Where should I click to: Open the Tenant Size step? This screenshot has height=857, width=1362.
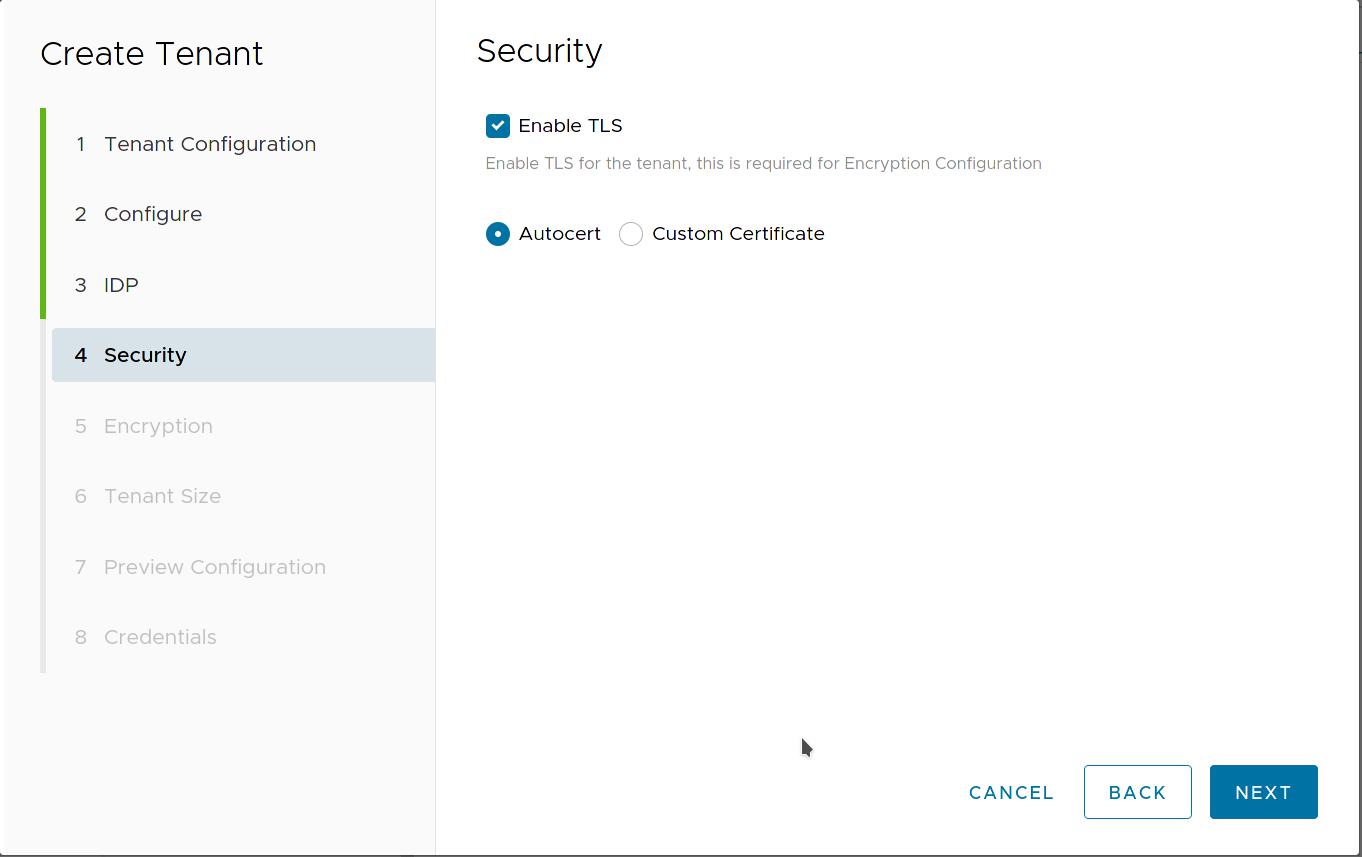click(x=162, y=496)
